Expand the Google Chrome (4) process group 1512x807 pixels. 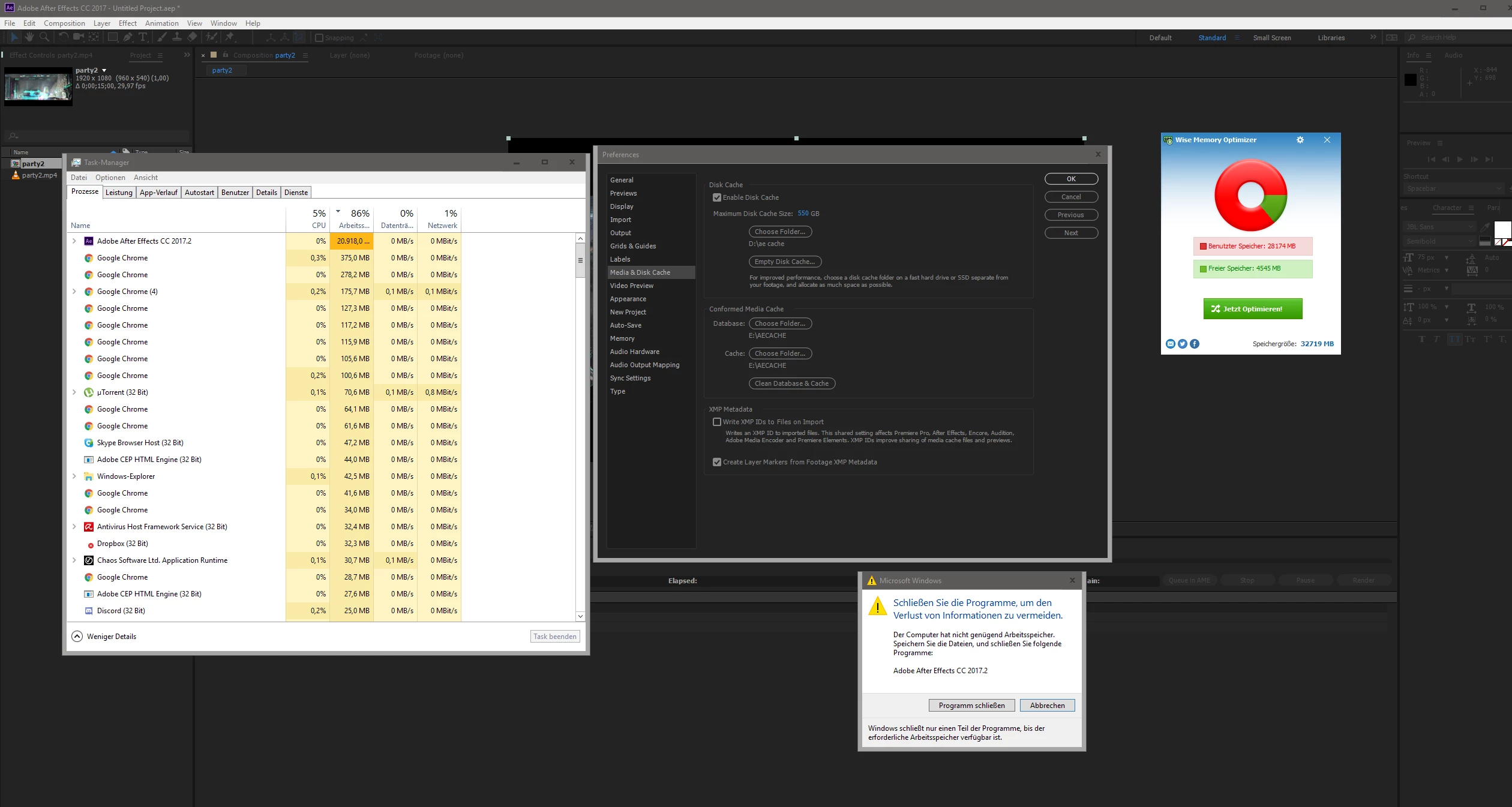coord(74,292)
